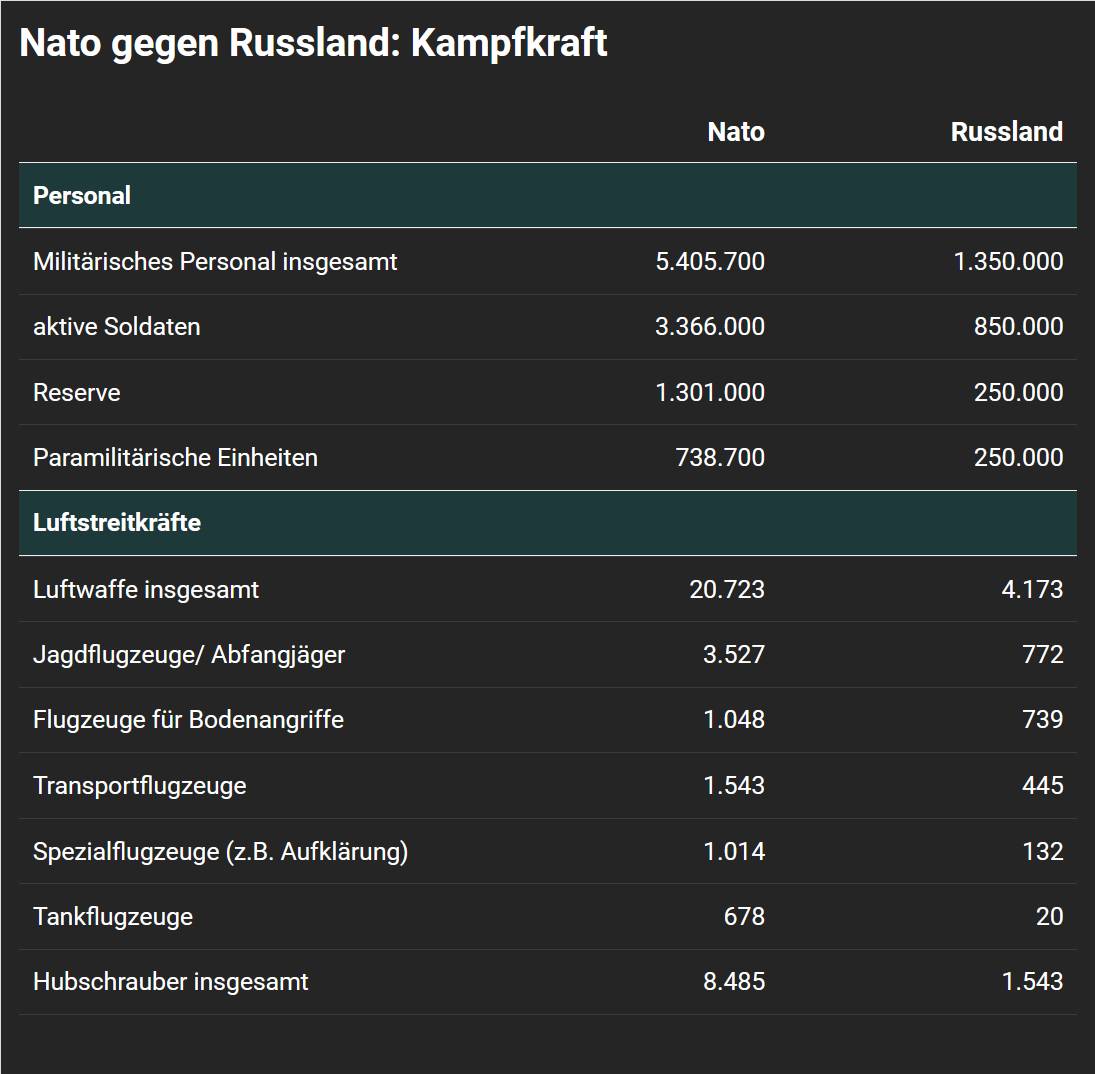The width and height of the screenshot is (1095, 1074).
Task: Click the 'Nato' column header
Action: (736, 132)
